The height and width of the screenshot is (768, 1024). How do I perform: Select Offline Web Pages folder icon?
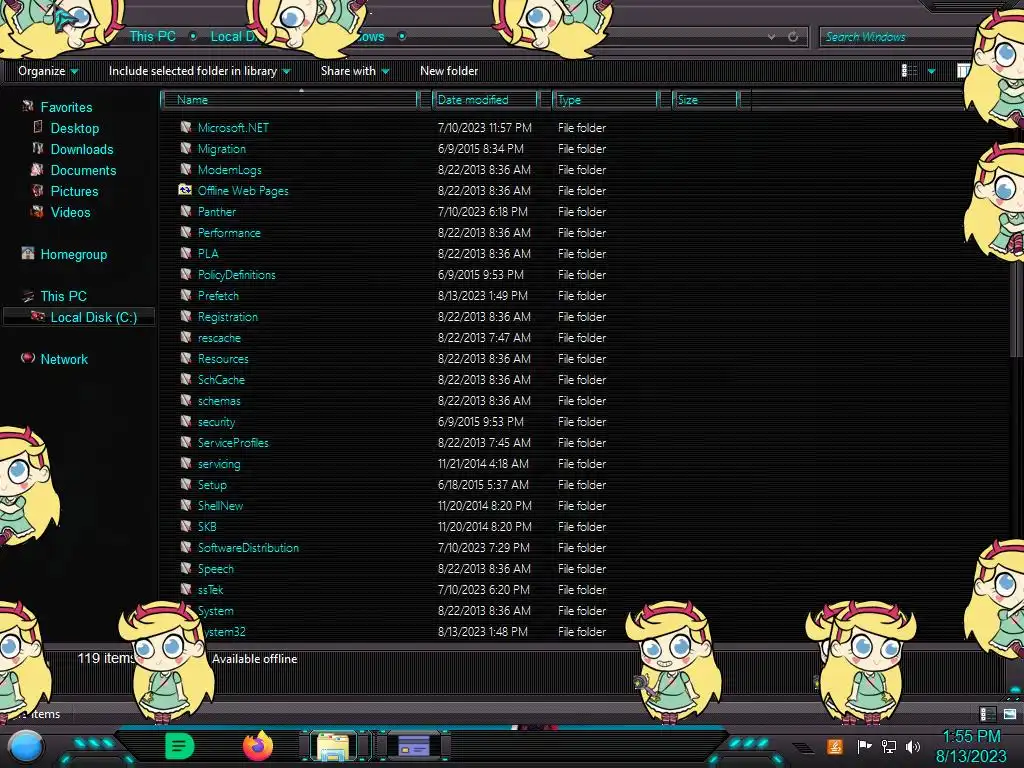pyautogui.click(x=185, y=190)
